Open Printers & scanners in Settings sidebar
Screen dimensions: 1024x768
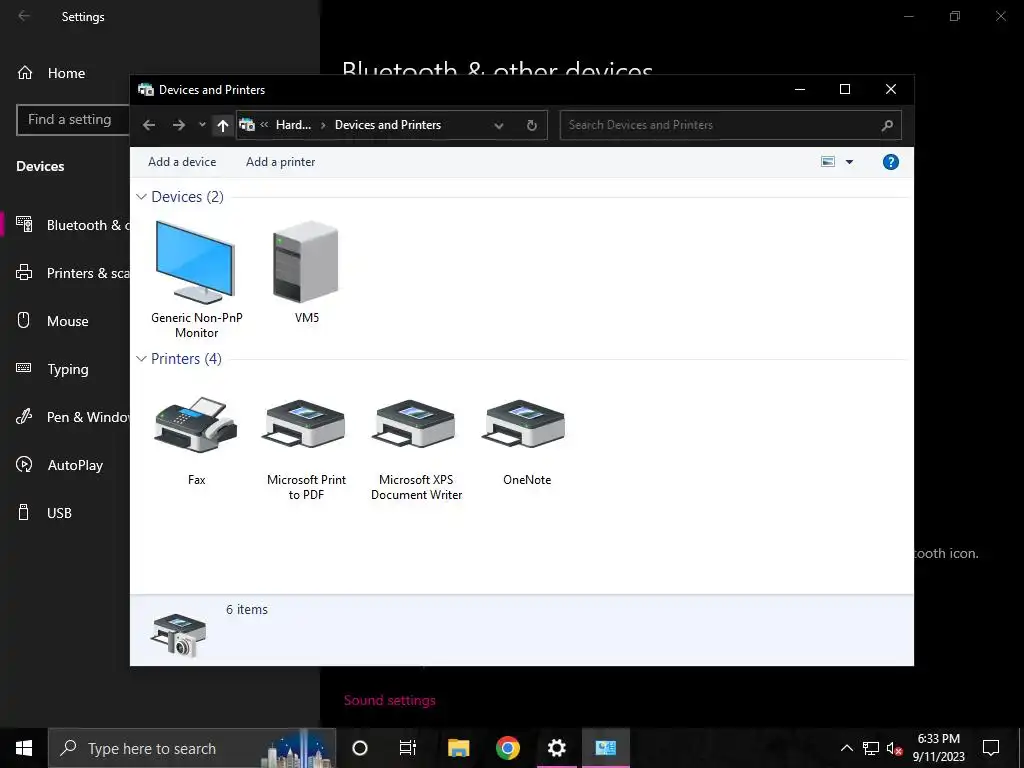point(72,273)
